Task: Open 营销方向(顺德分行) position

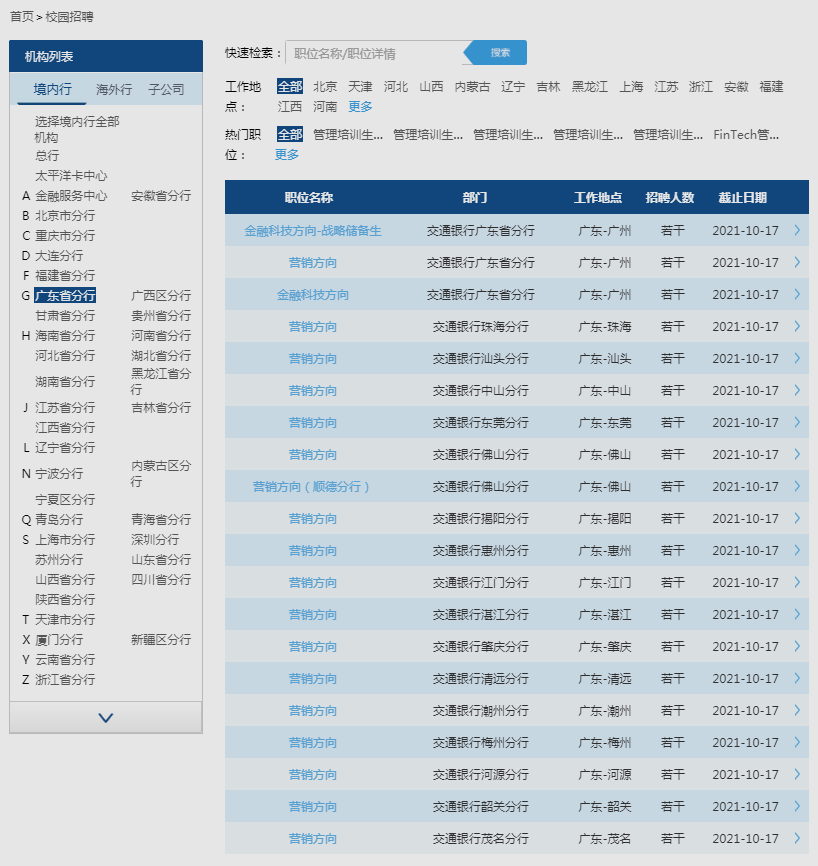Action: point(311,487)
